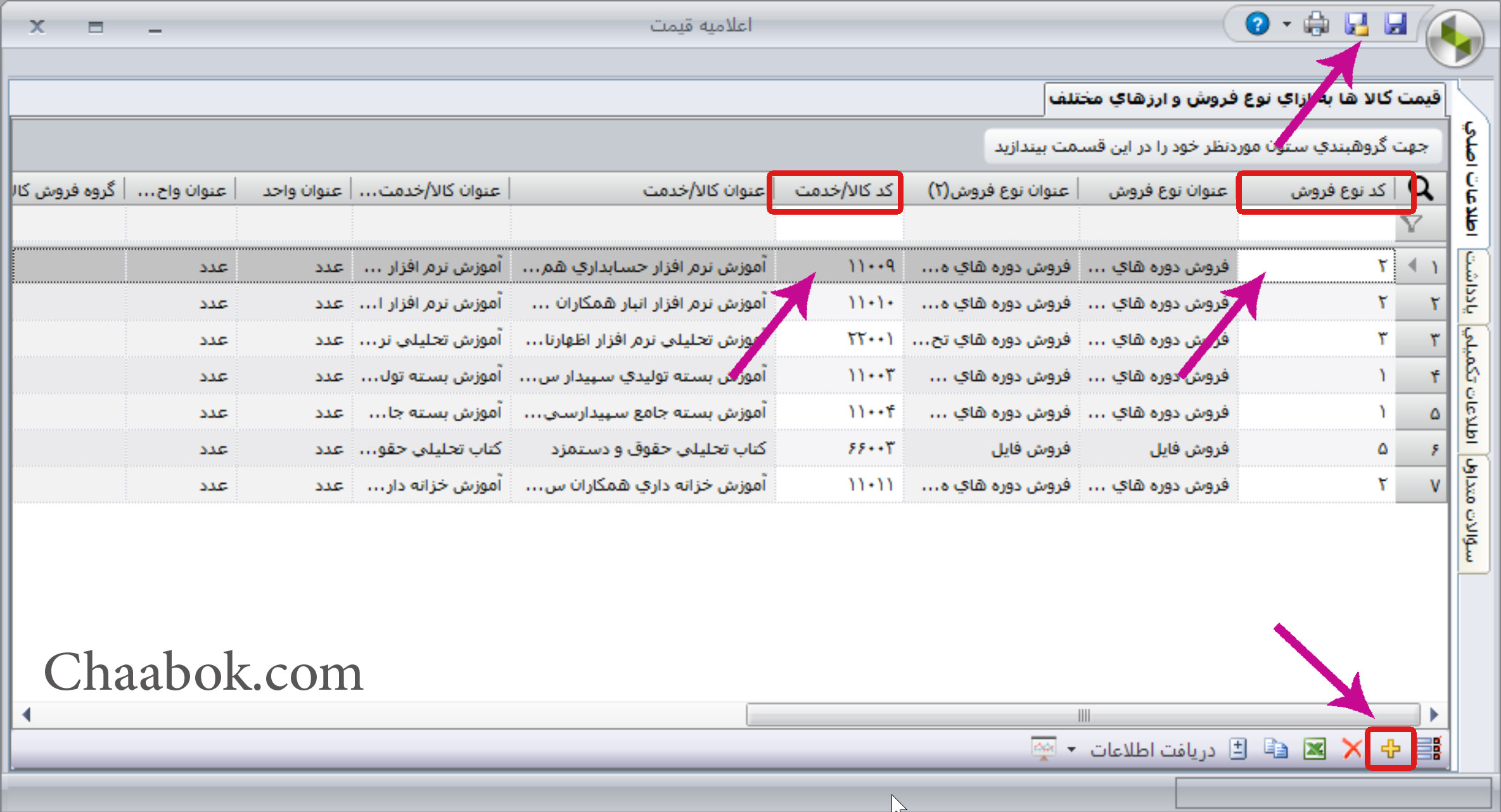Viewport: 1501px width, 812px height.
Task: Click product code cell ۲۲۰۰۱
Action: 840,339
